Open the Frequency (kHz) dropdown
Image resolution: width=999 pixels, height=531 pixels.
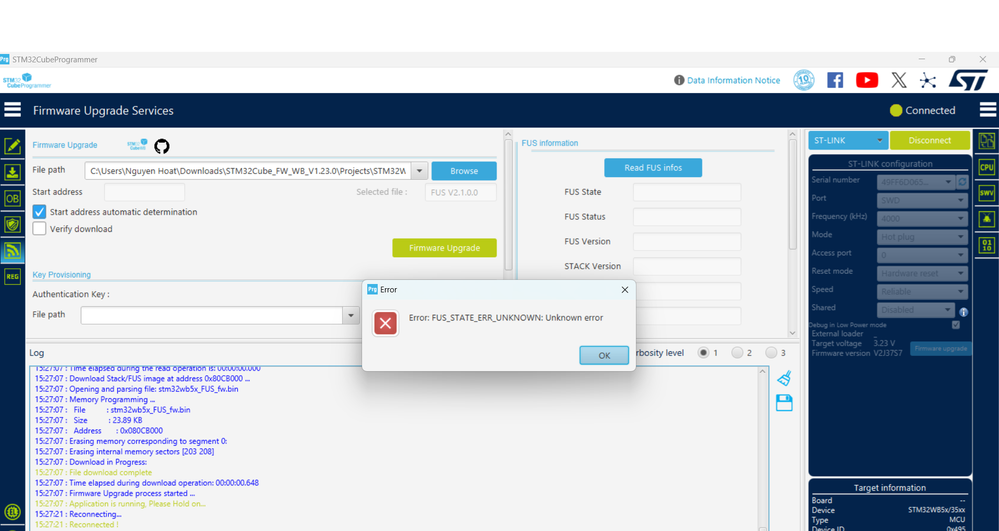click(923, 219)
